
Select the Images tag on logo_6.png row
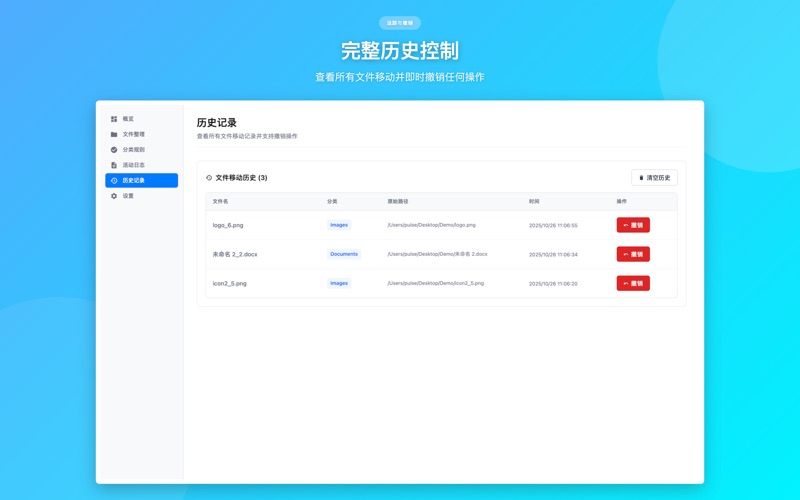[339, 225]
